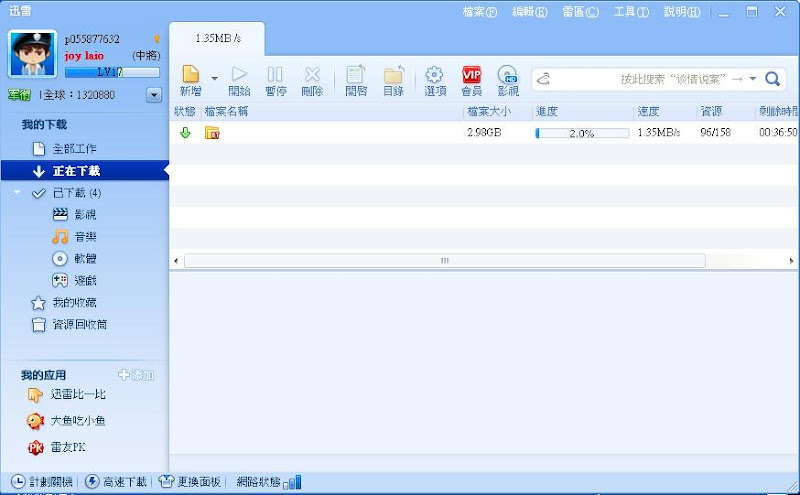Open the dropdown arrow beside 新增
The width and height of the screenshot is (800, 495).
215,79
